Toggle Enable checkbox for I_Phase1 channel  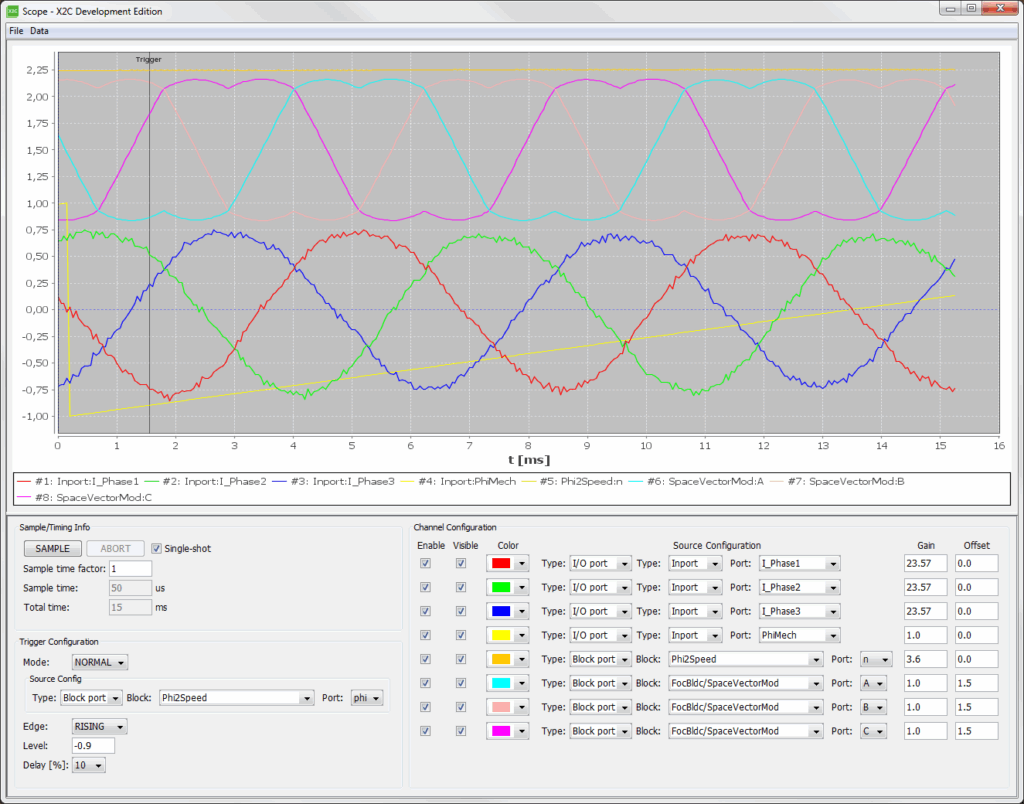(426, 563)
